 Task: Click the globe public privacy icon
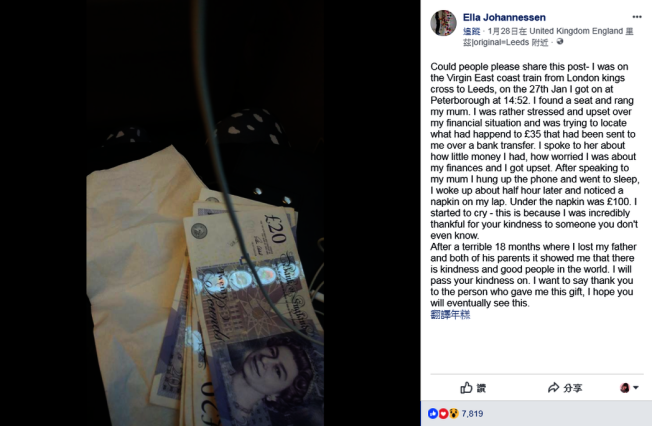pyautogui.click(x=560, y=42)
